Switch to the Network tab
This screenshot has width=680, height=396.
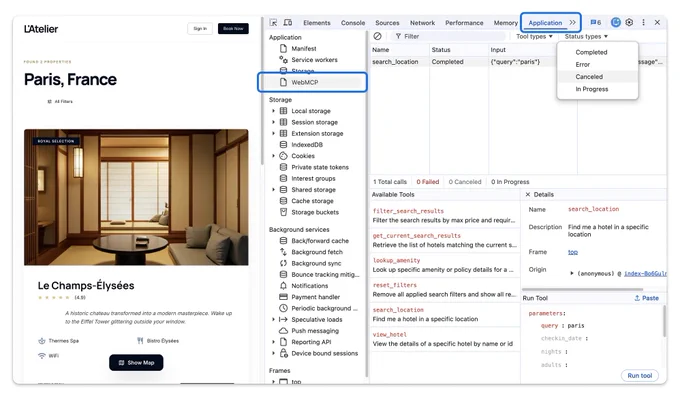click(x=422, y=23)
